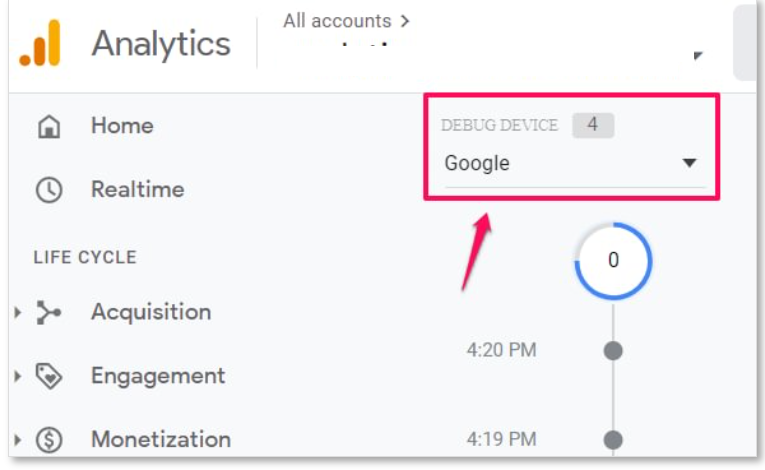Go to the Home menu item
The width and height of the screenshot is (765, 470).
click(122, 126)
